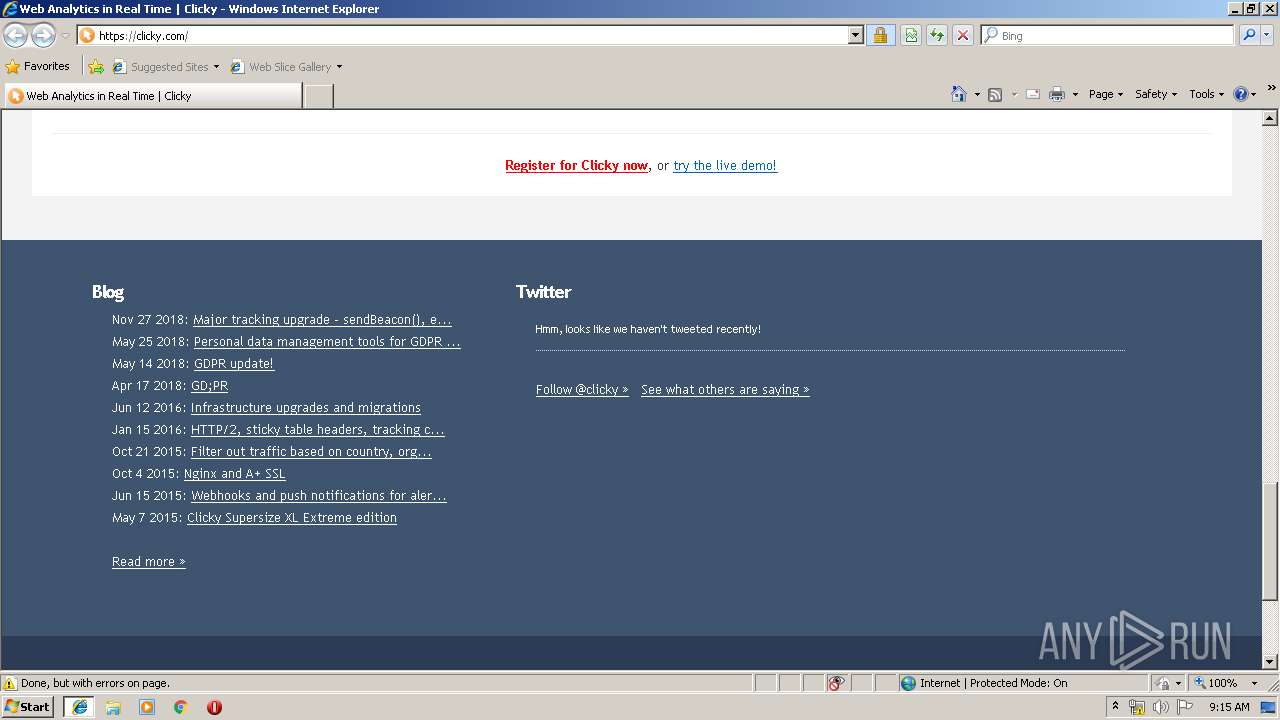Open Personal data management tools for GDPR post

pos(327,342)
